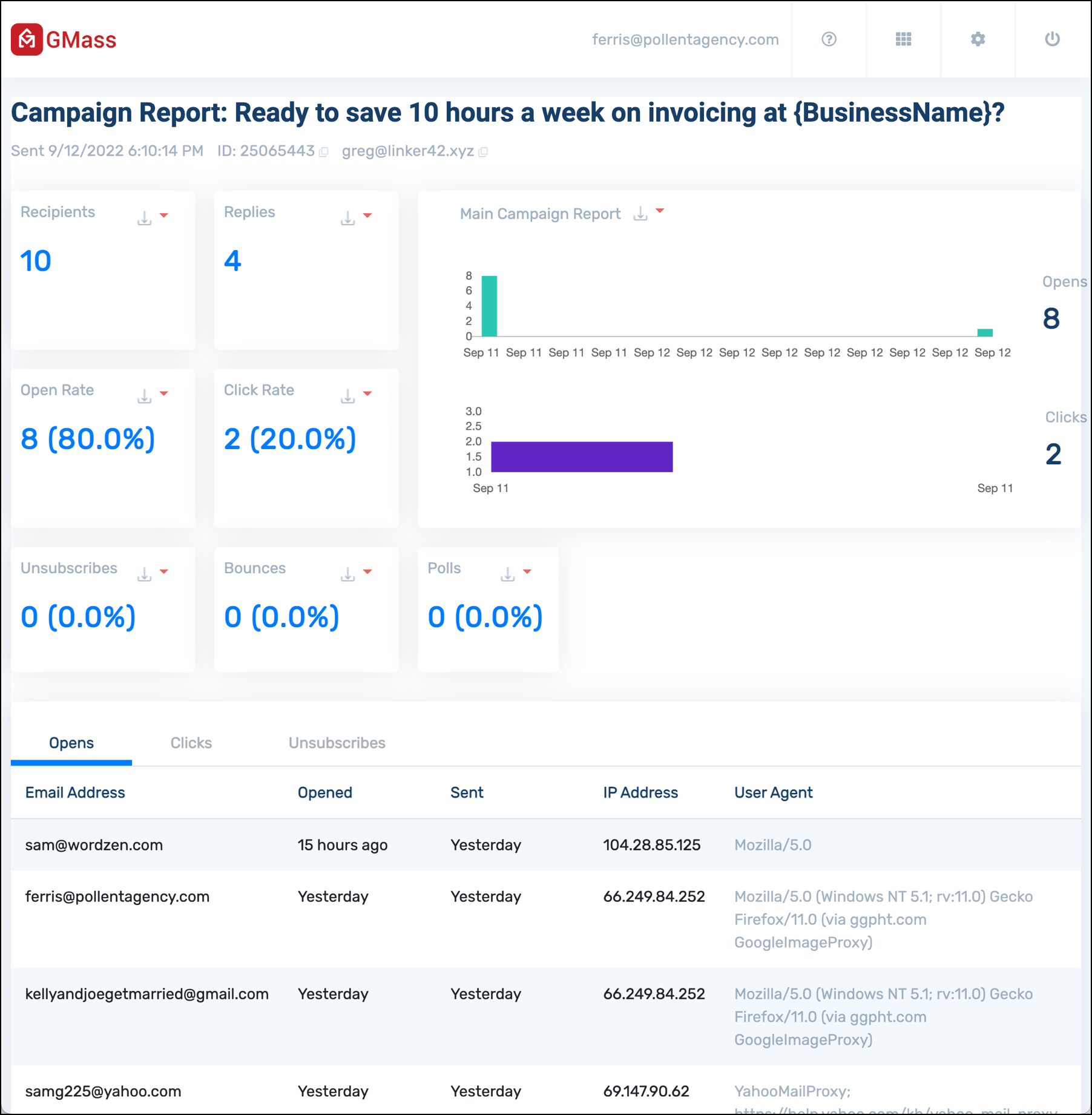Expand the Open Rate dropdown arrow
The height and width of the screenshot is (1115, 1092).
tap(164, 393)
